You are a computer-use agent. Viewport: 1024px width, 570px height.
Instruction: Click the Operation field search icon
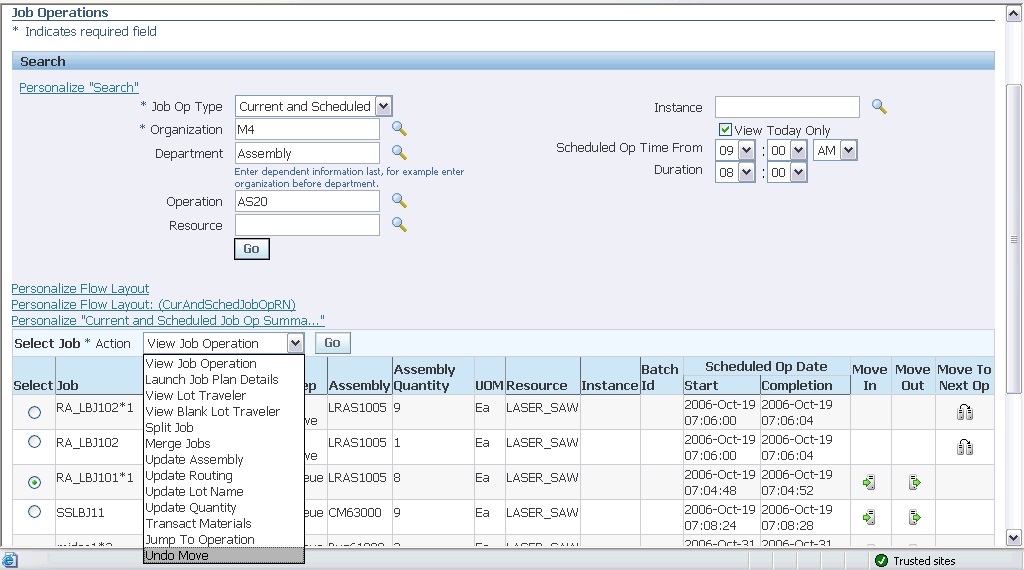(399, 201)
